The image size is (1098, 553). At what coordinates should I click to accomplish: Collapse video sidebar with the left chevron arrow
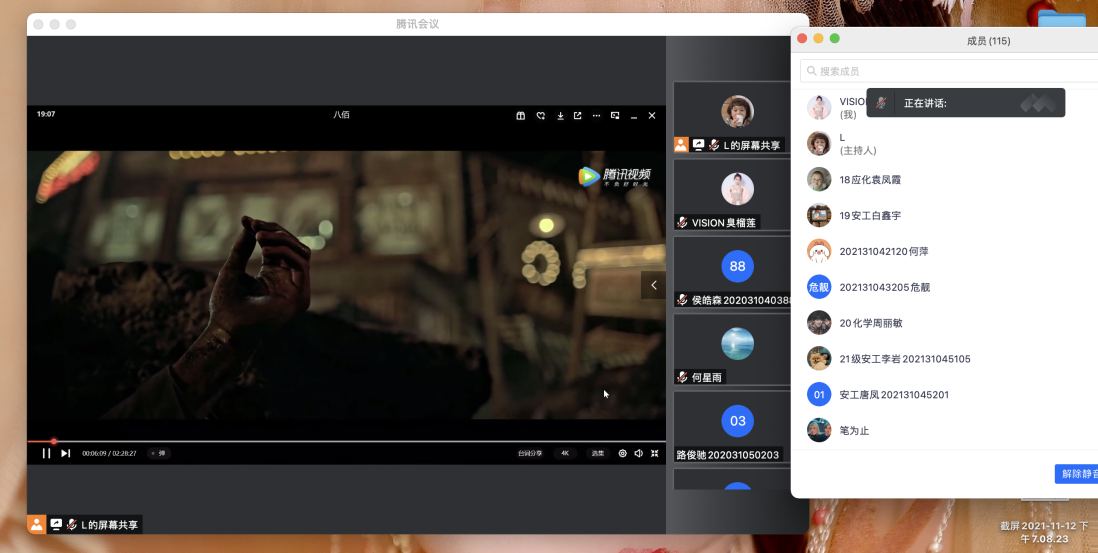tap(653, 285)
